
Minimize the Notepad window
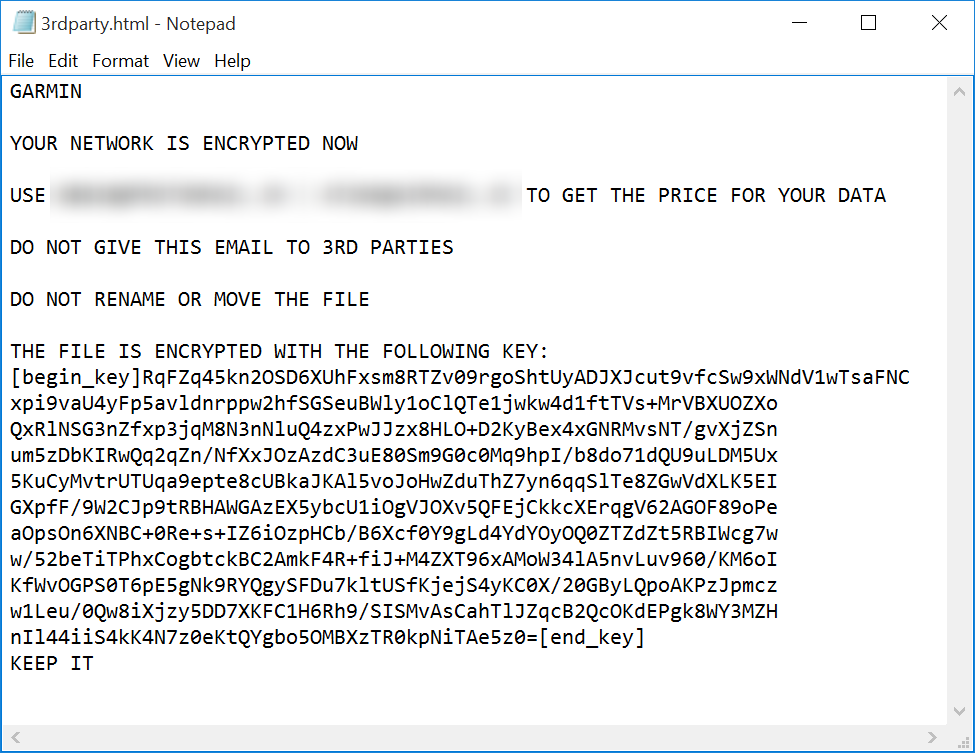point(799,23)
